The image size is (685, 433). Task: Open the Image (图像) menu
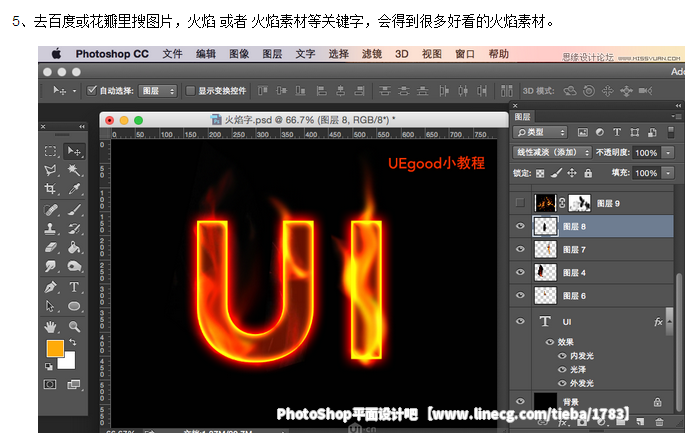tap(239, 54)
